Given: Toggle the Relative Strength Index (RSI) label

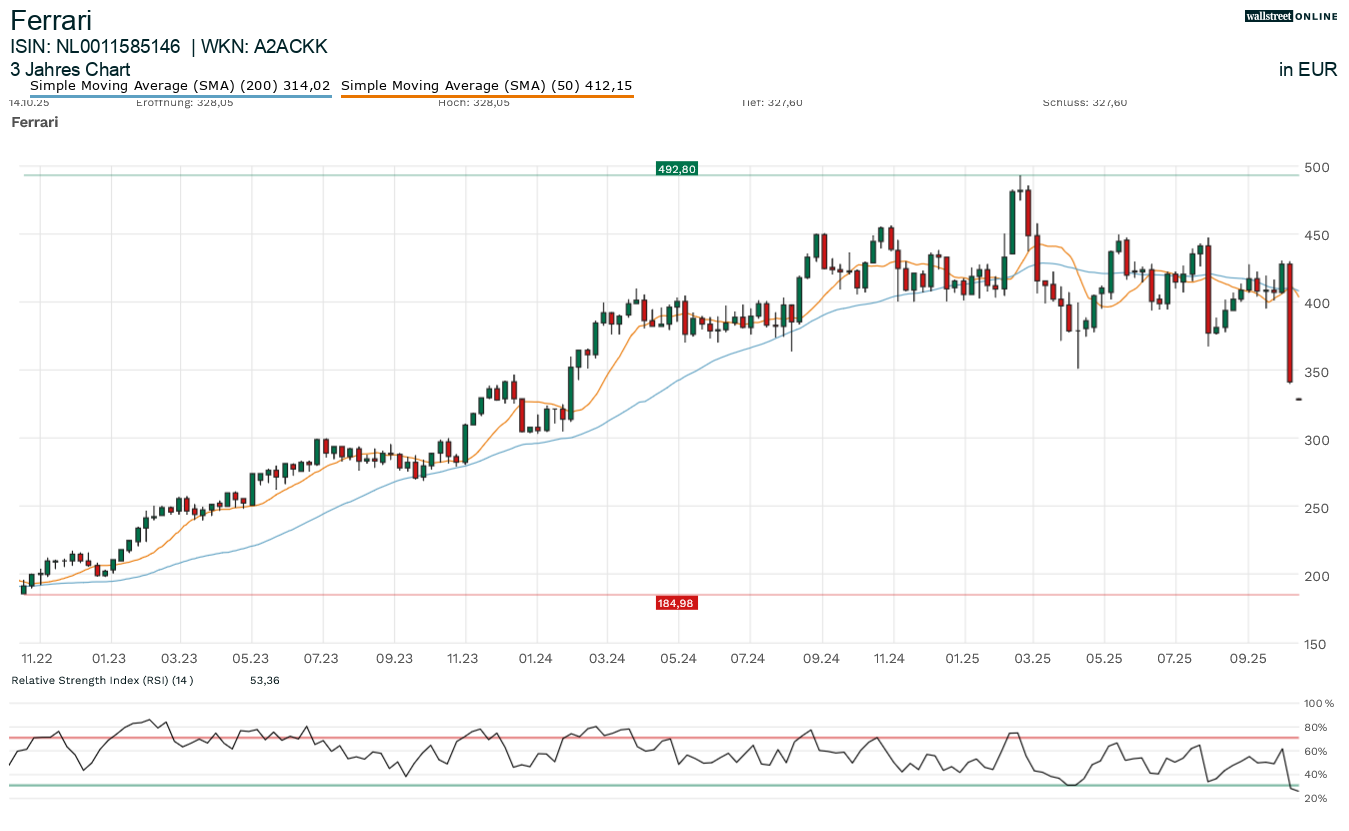Looking at the screenshot, I should click(x=101, y=681).
